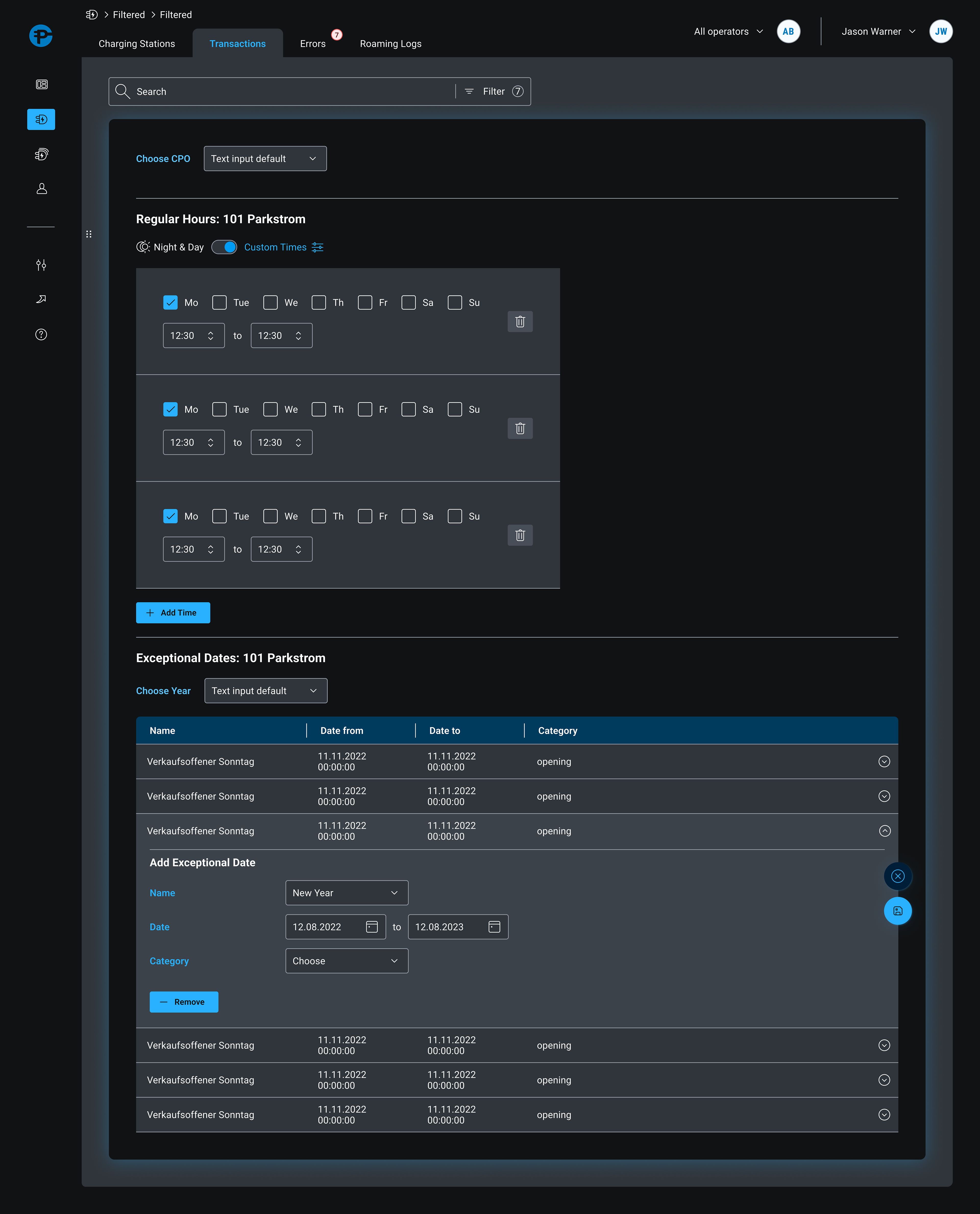Sort by the Date from column header
This screenshot has height=1214, width=980.
pos(342,731)
